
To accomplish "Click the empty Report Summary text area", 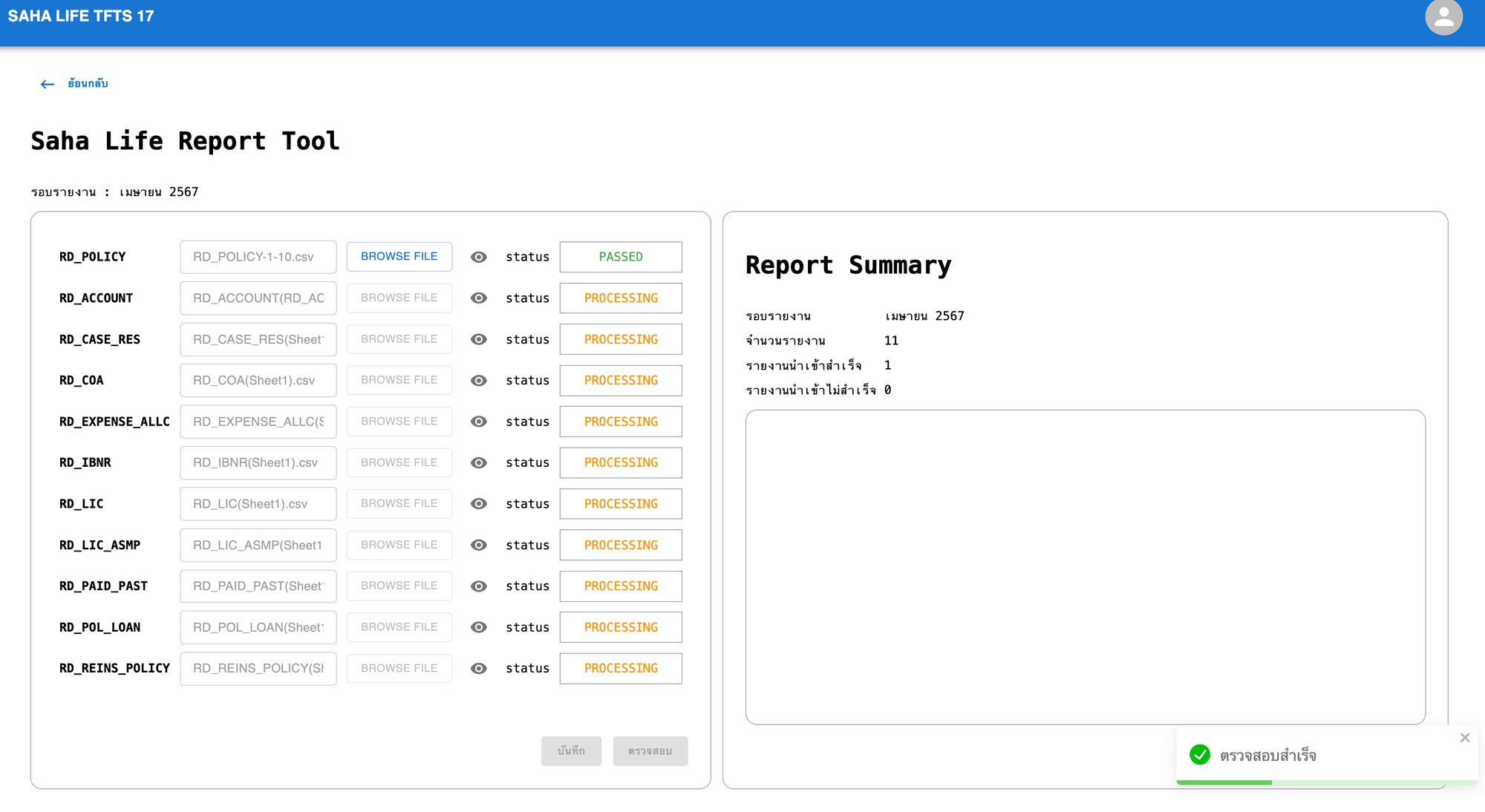I will [1085, 566].
